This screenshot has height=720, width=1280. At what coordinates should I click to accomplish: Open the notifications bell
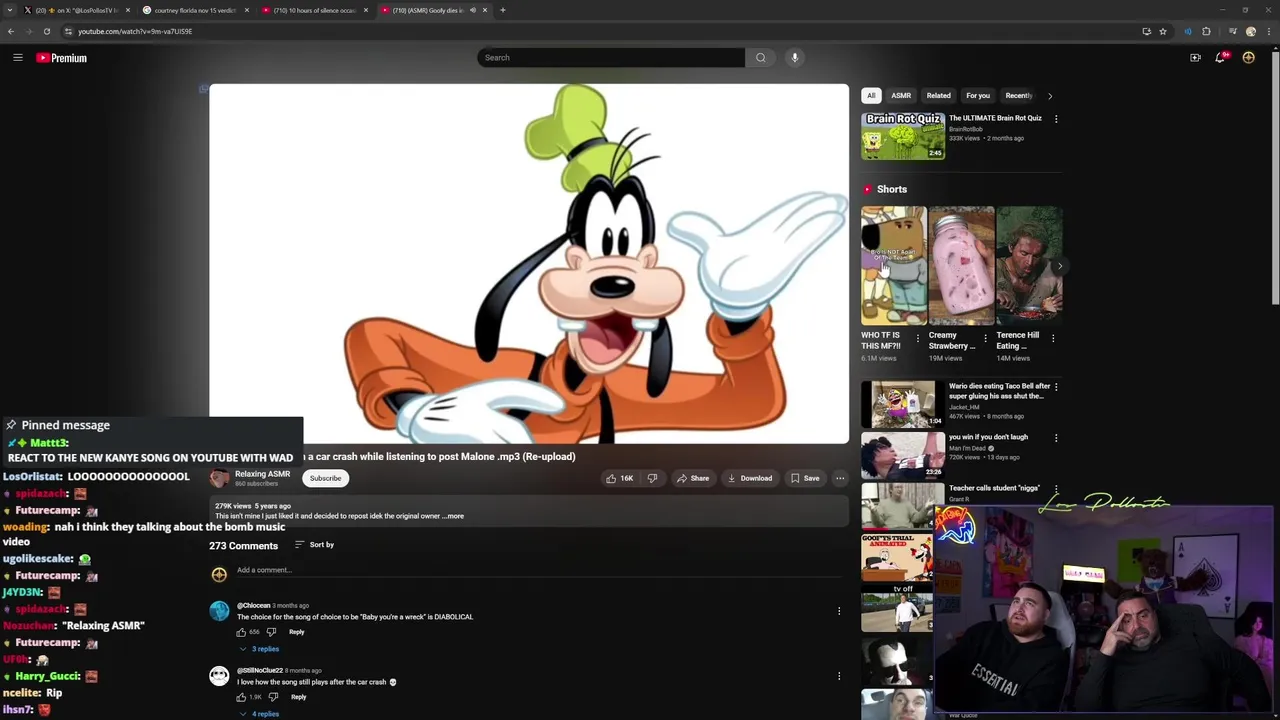pyautogui.click(x=1220, y=58)
